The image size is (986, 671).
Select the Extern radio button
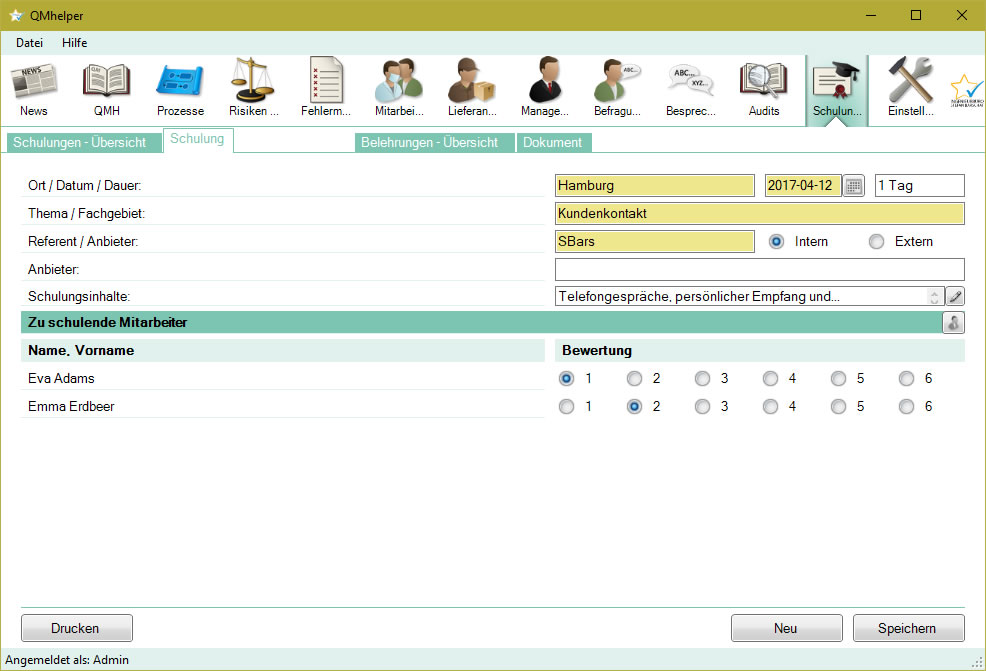pyautogui.click(x=877, y=241)
